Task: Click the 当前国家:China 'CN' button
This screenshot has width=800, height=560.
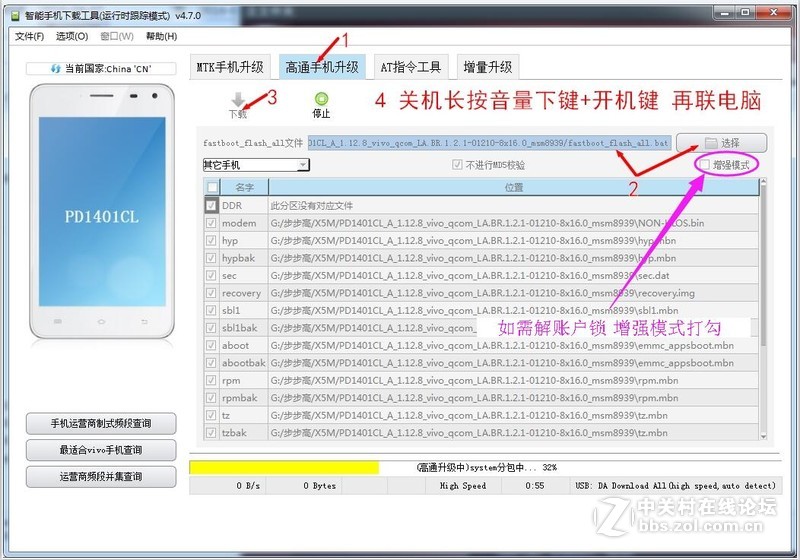Action: tap(101, 68)
